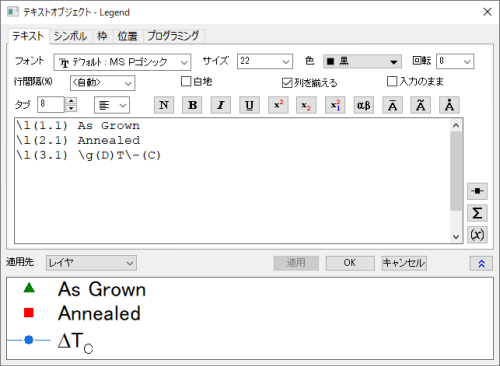500x366 pixels.
Task: Click the Apply button
Action: coord(296,263)
